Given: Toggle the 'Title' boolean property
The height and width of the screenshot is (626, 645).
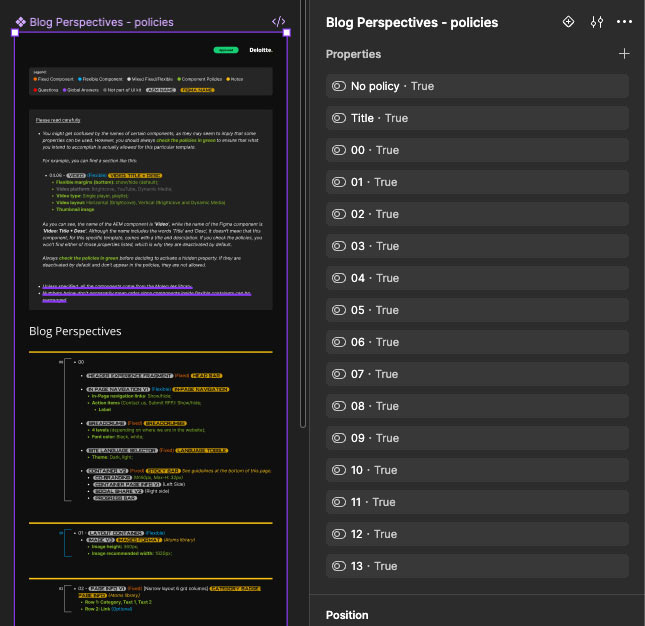Looking at the screenshot, I should coord(339,119).
